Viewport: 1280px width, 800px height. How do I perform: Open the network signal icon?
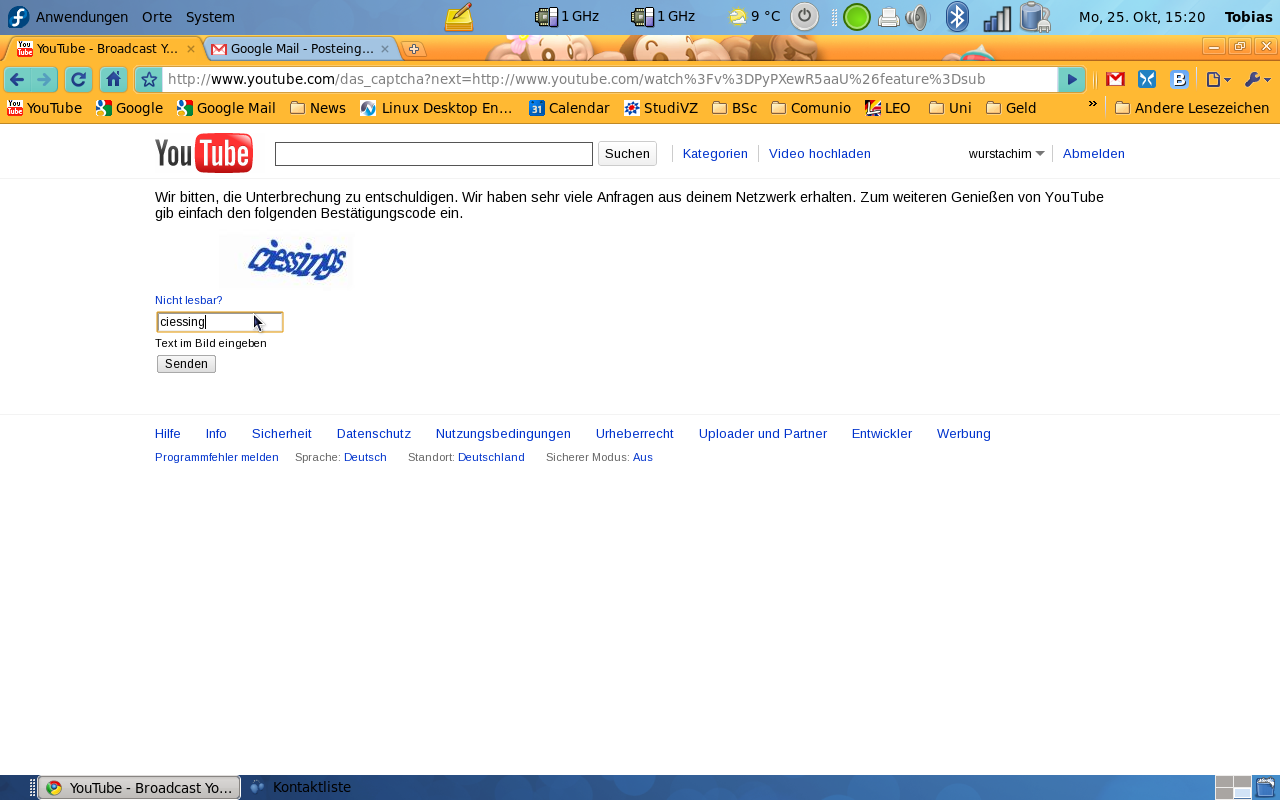coord(997,18)
